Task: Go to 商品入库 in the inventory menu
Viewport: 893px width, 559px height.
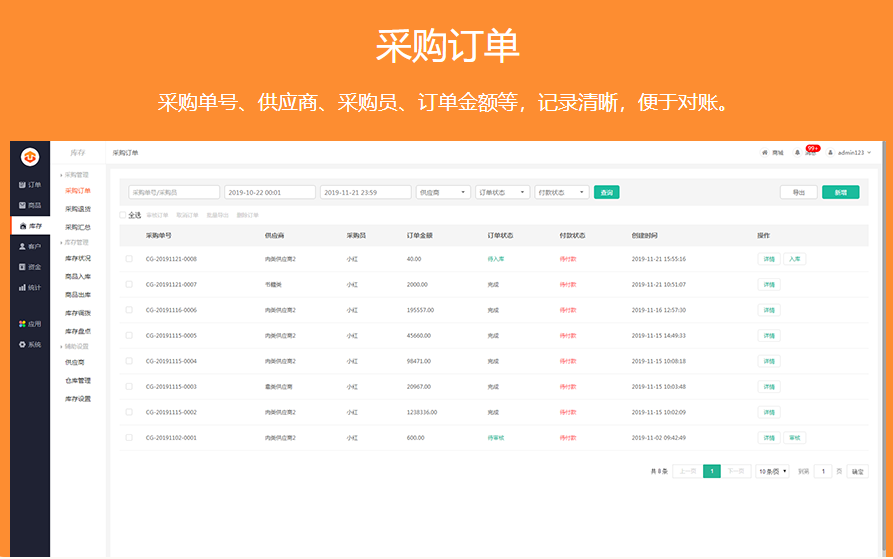Action: click(78, 276)
